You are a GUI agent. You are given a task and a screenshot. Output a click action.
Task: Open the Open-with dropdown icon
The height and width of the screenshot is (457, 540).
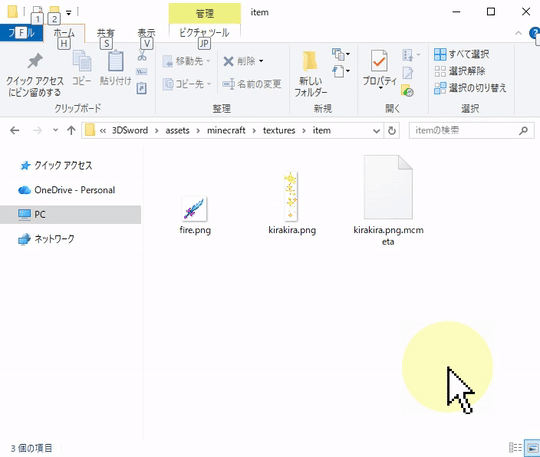[411, 55]
